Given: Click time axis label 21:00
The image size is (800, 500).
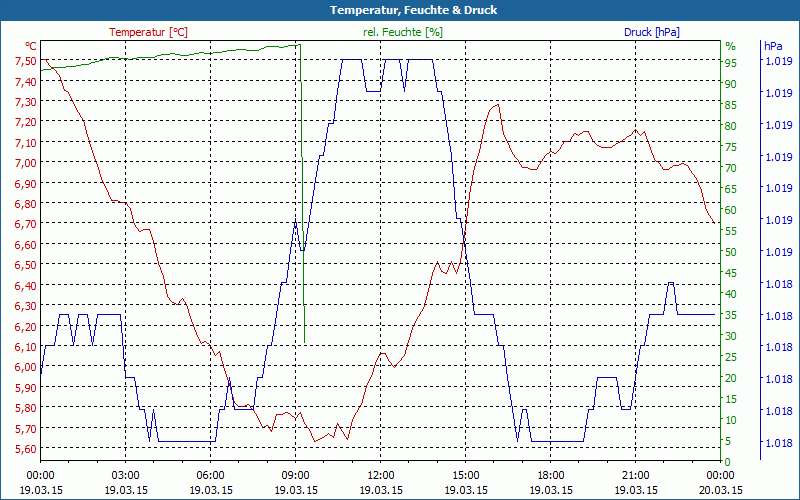Looking at the screenshot, I should [x=636, y=476].
